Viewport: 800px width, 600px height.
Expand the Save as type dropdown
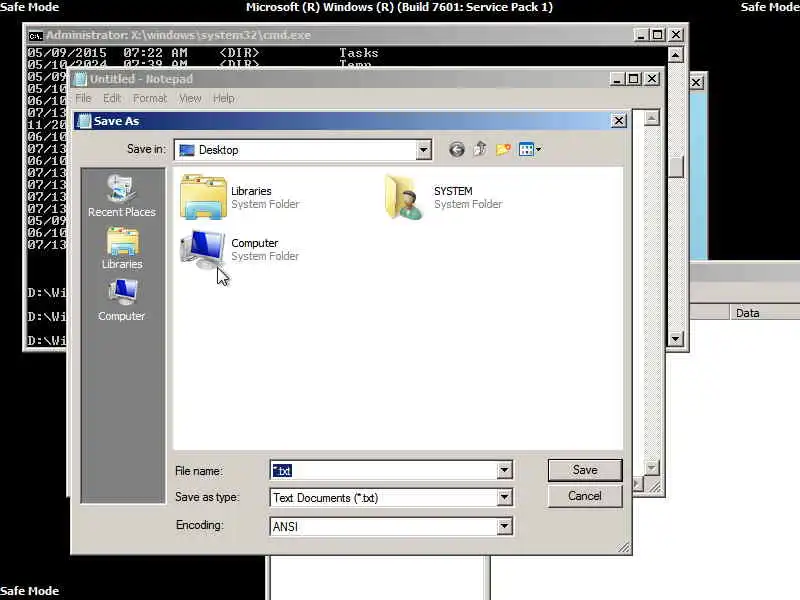click(504, 497)
